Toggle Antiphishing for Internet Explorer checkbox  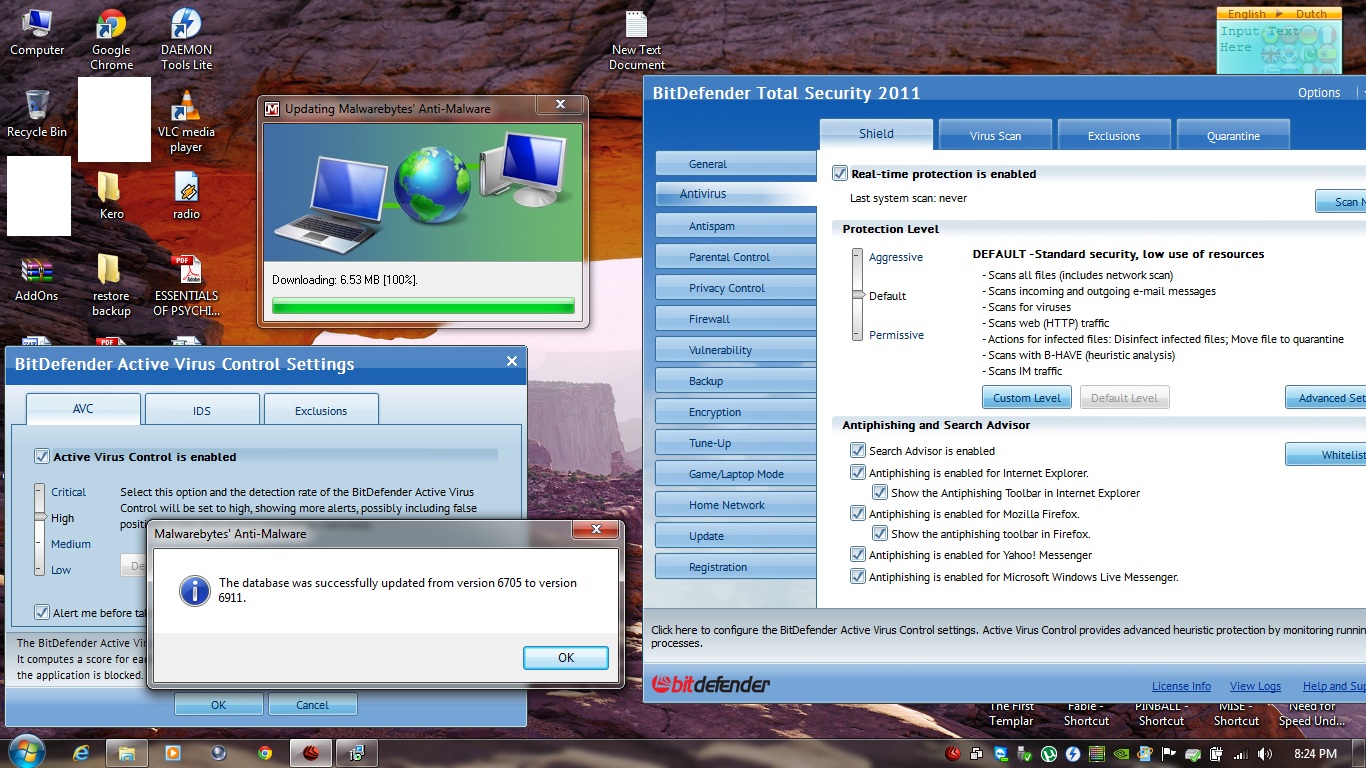pos(858,473)
